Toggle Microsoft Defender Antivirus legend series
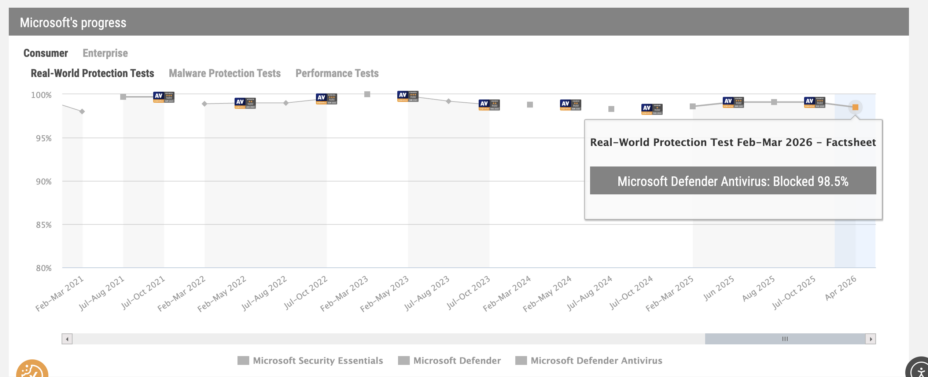928x377 pixels. (x=589, y=360)
